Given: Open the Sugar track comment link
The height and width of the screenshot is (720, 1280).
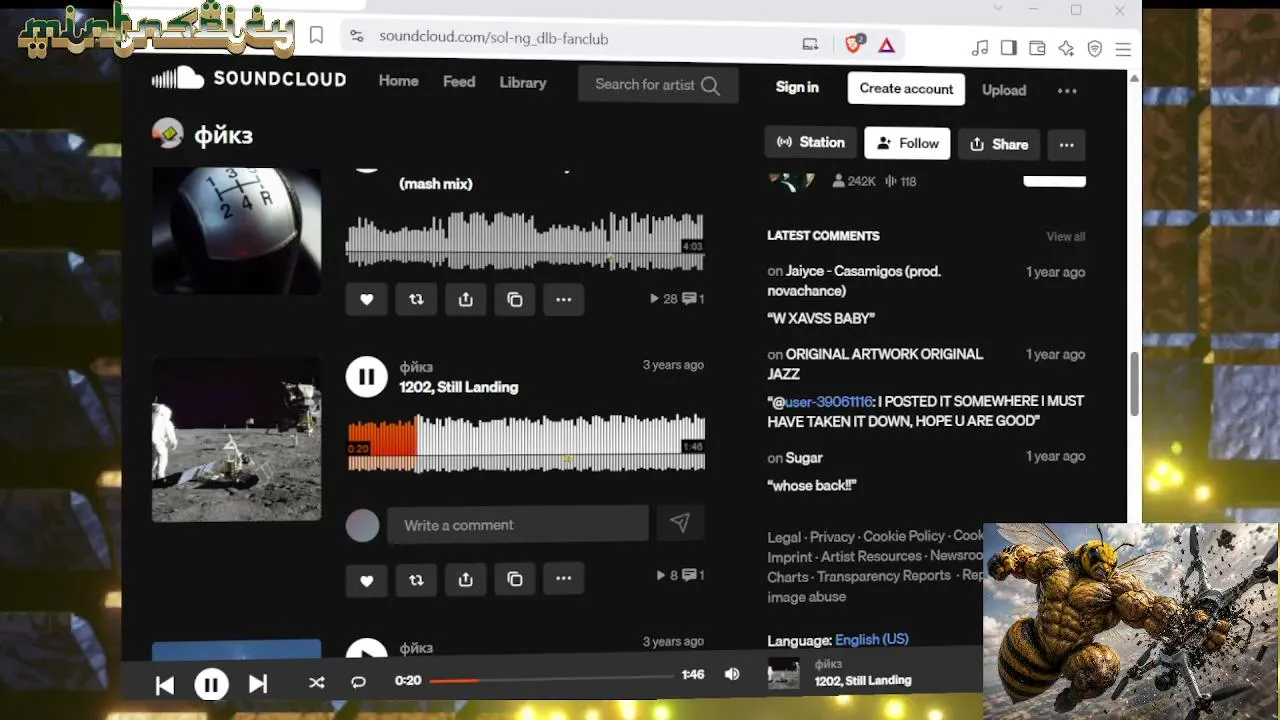Looking at the screenshot, I should [x=804, y=458].
